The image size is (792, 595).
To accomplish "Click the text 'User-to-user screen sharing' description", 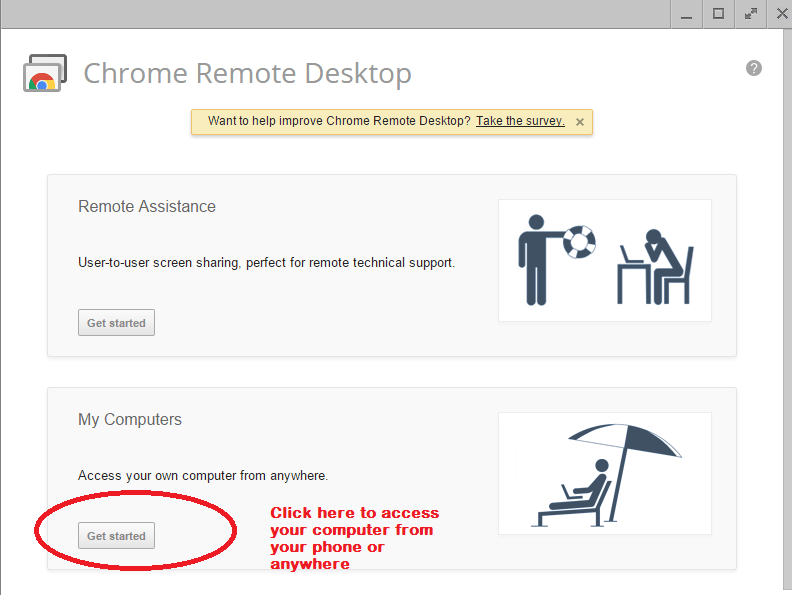I will [x=266, y=263].
